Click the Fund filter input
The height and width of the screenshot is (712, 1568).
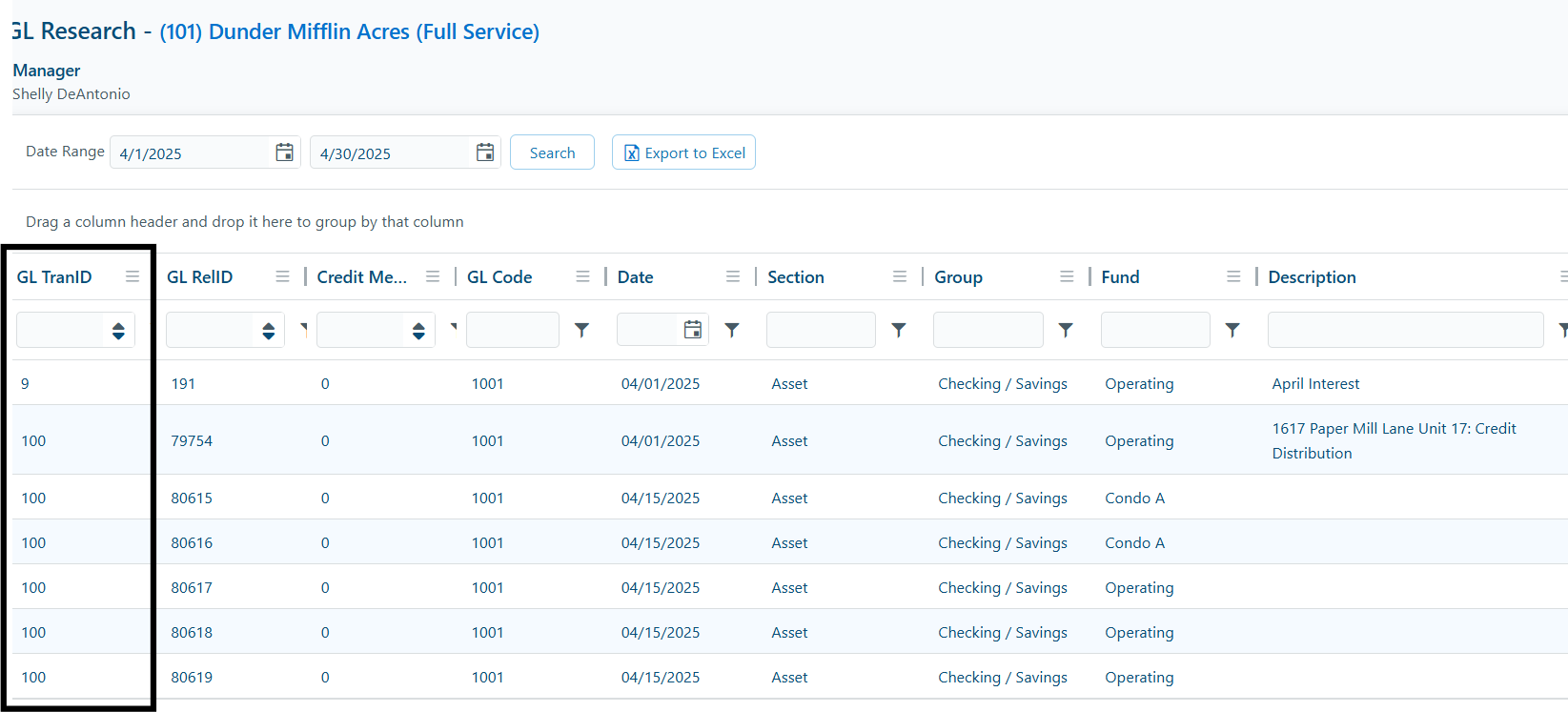click(x=1155, y=330)
